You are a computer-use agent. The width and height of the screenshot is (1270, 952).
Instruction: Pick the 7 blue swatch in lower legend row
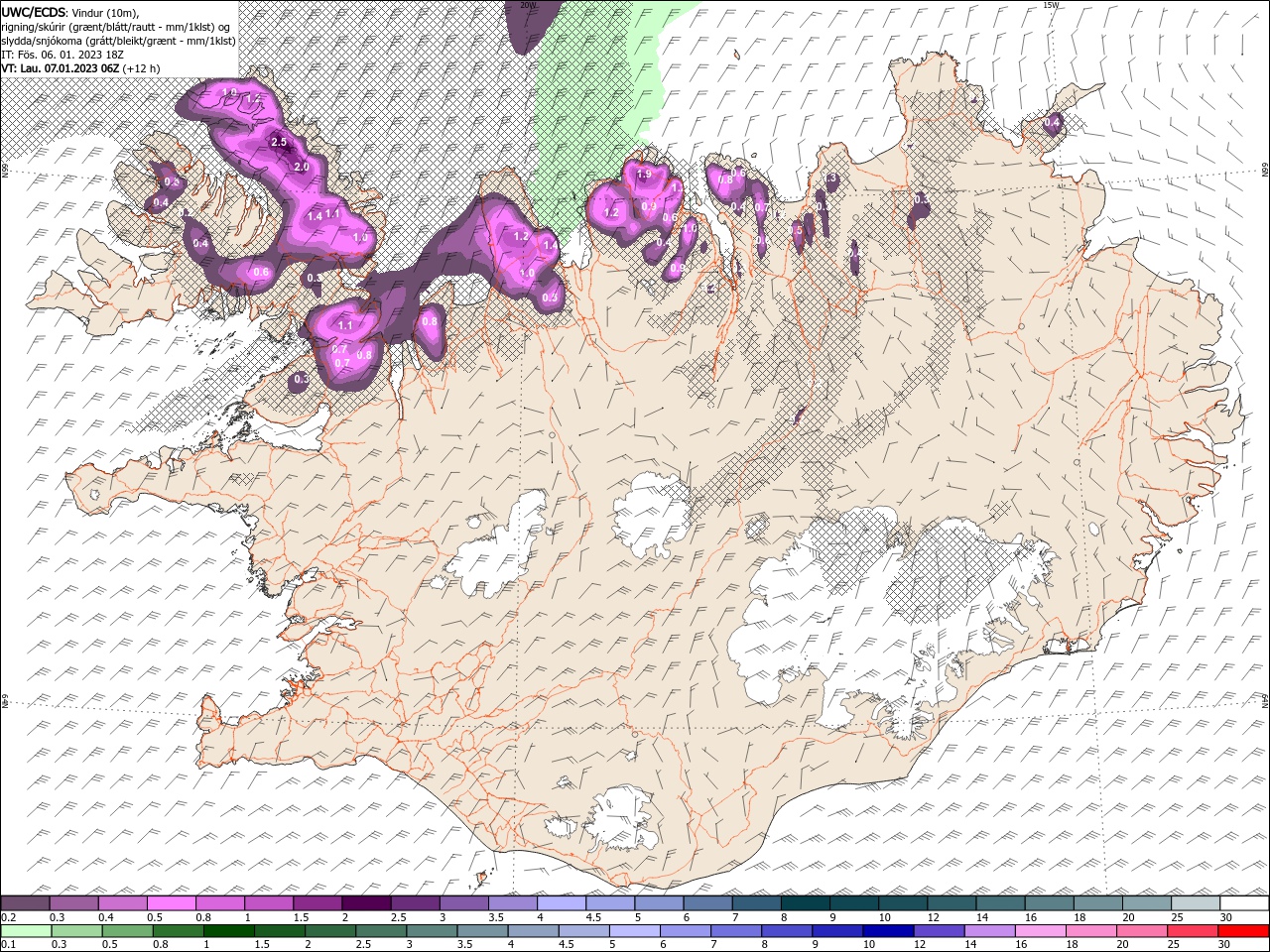[736, 931]
